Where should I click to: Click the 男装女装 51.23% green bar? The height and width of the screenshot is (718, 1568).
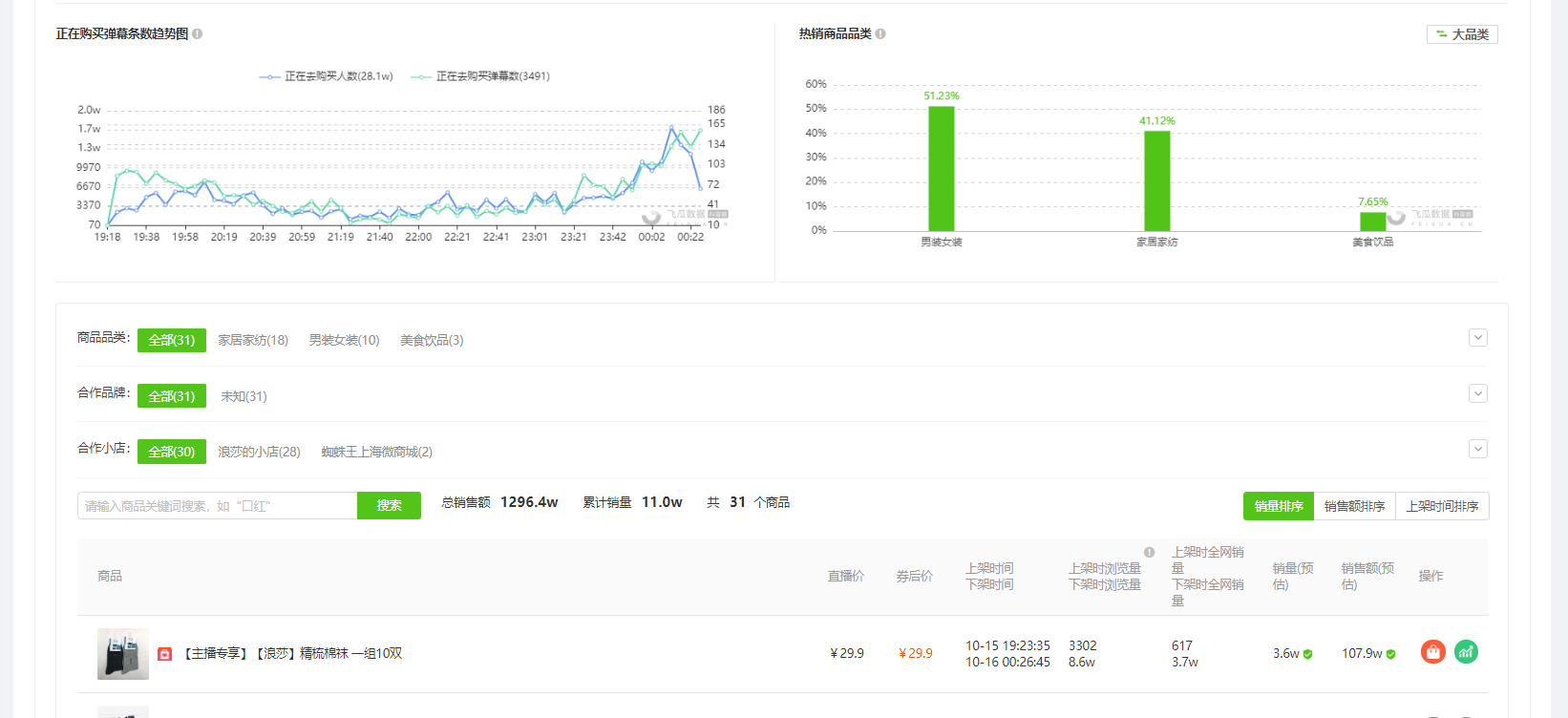point(942,168)
